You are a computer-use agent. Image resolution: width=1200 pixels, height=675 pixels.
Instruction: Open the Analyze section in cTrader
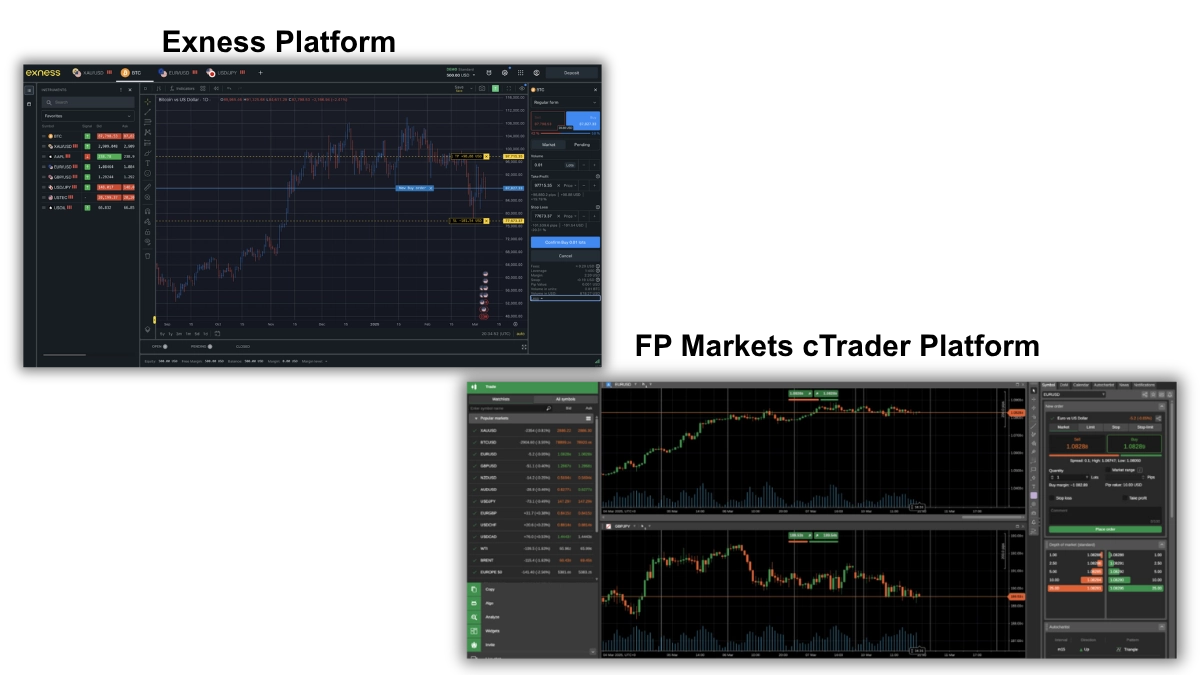pos(533,617)
